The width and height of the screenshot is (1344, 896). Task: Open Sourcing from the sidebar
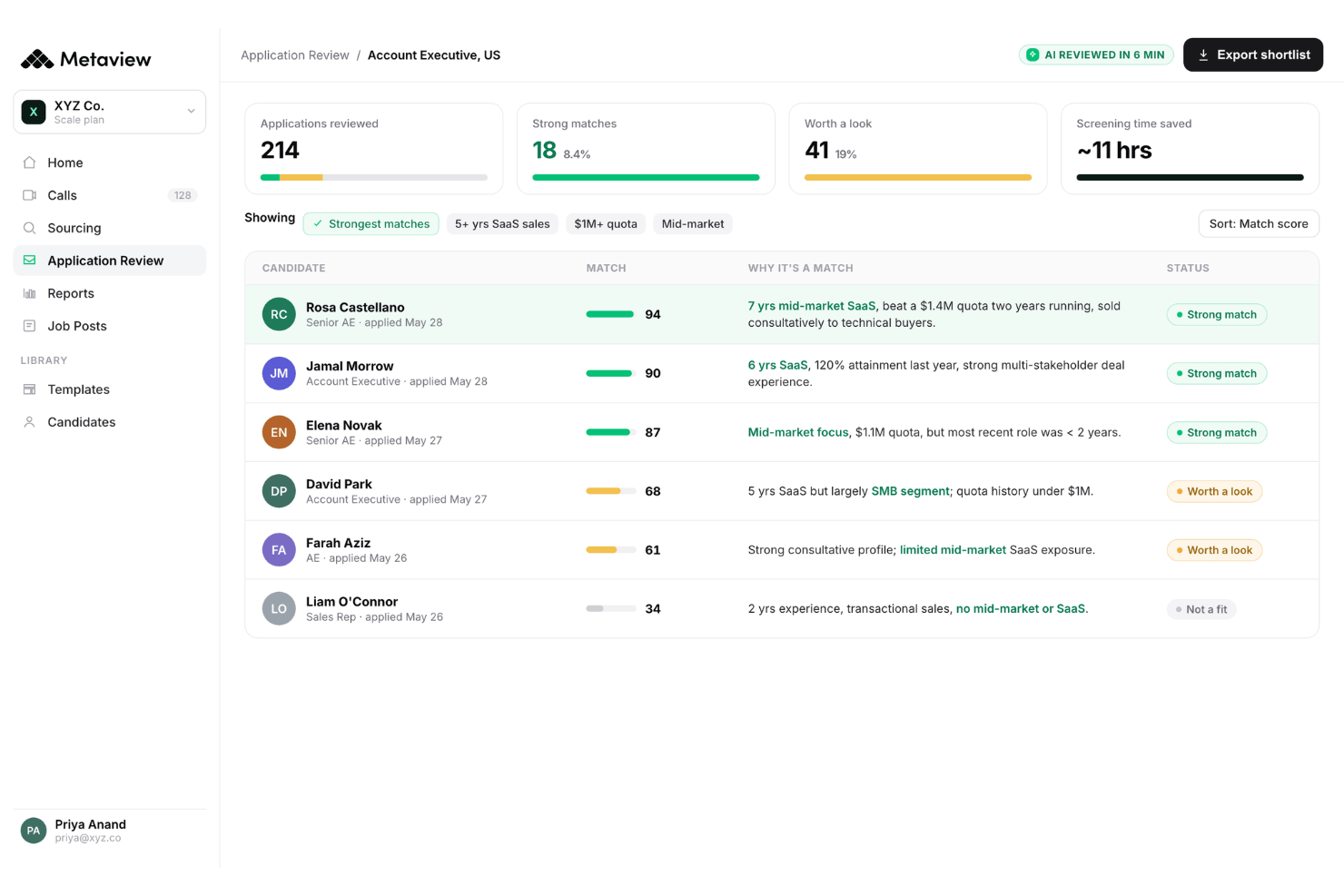pyautogui.click(x=110, y=228)
